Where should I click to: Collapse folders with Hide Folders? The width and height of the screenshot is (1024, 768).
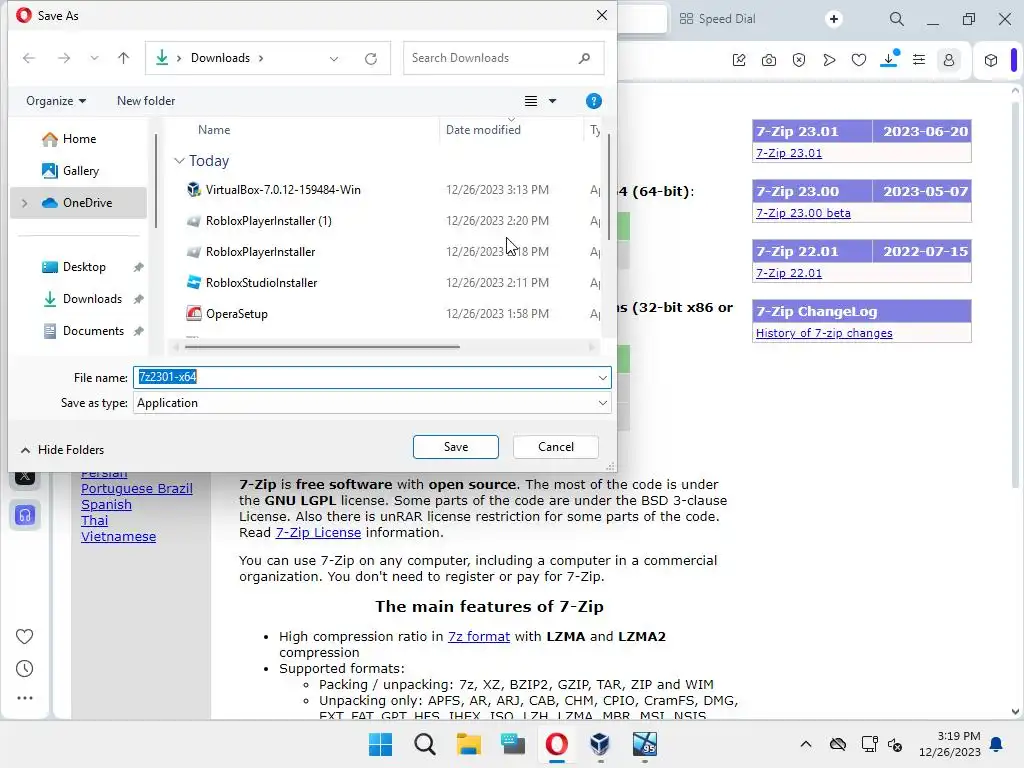click(x=62, y=450)
